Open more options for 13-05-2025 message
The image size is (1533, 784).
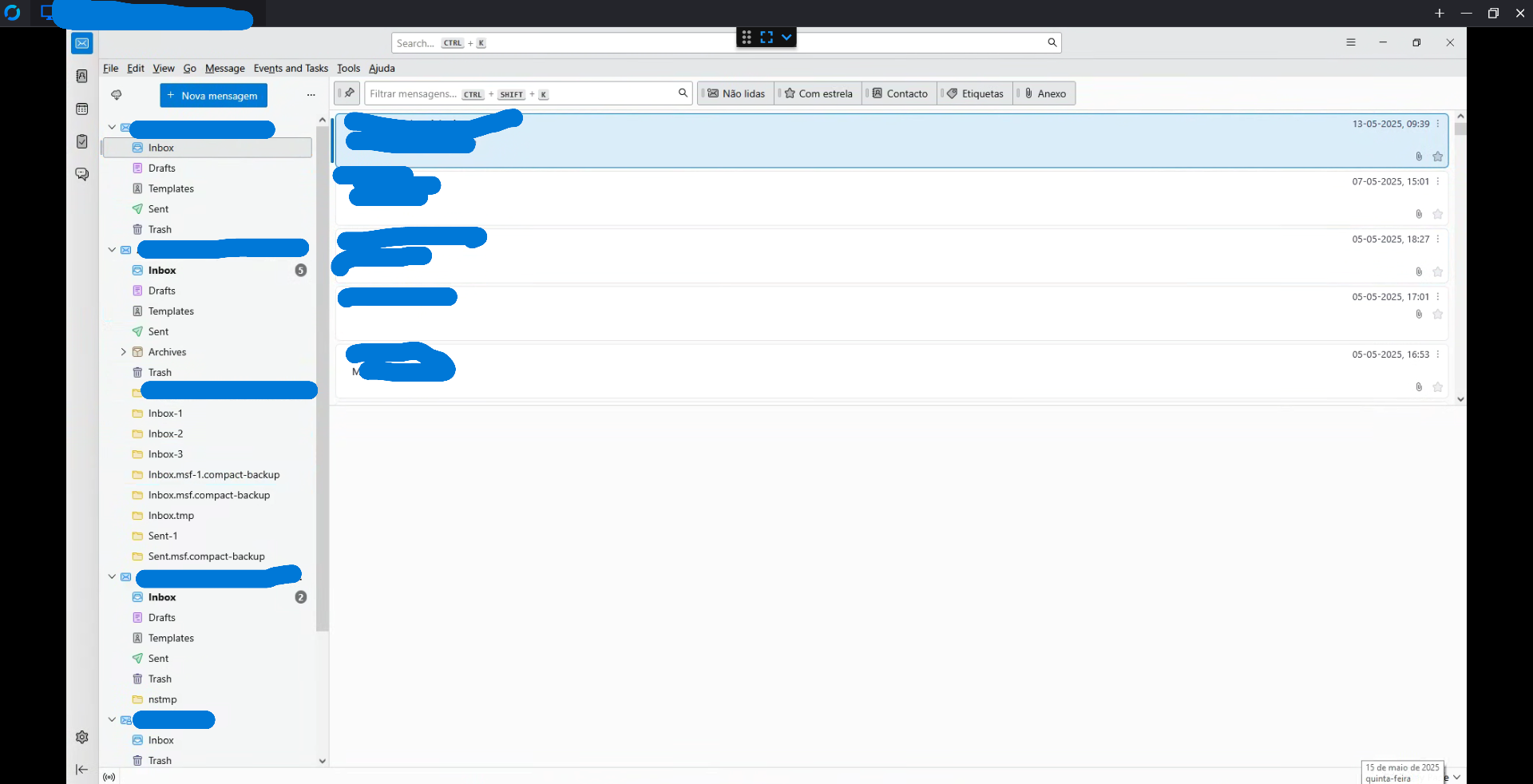1438,124
